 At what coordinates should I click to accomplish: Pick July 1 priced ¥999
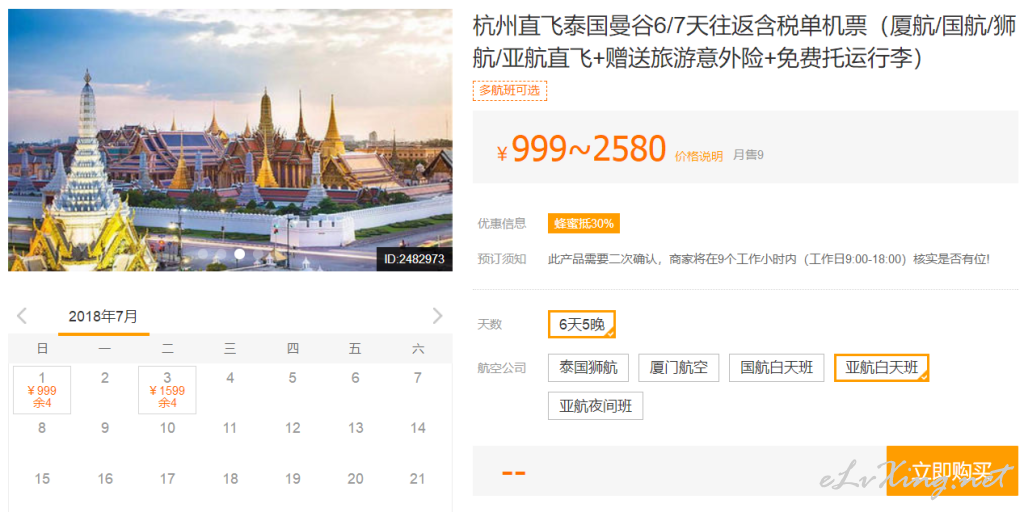pyautogui.click(x=42, y=390)
